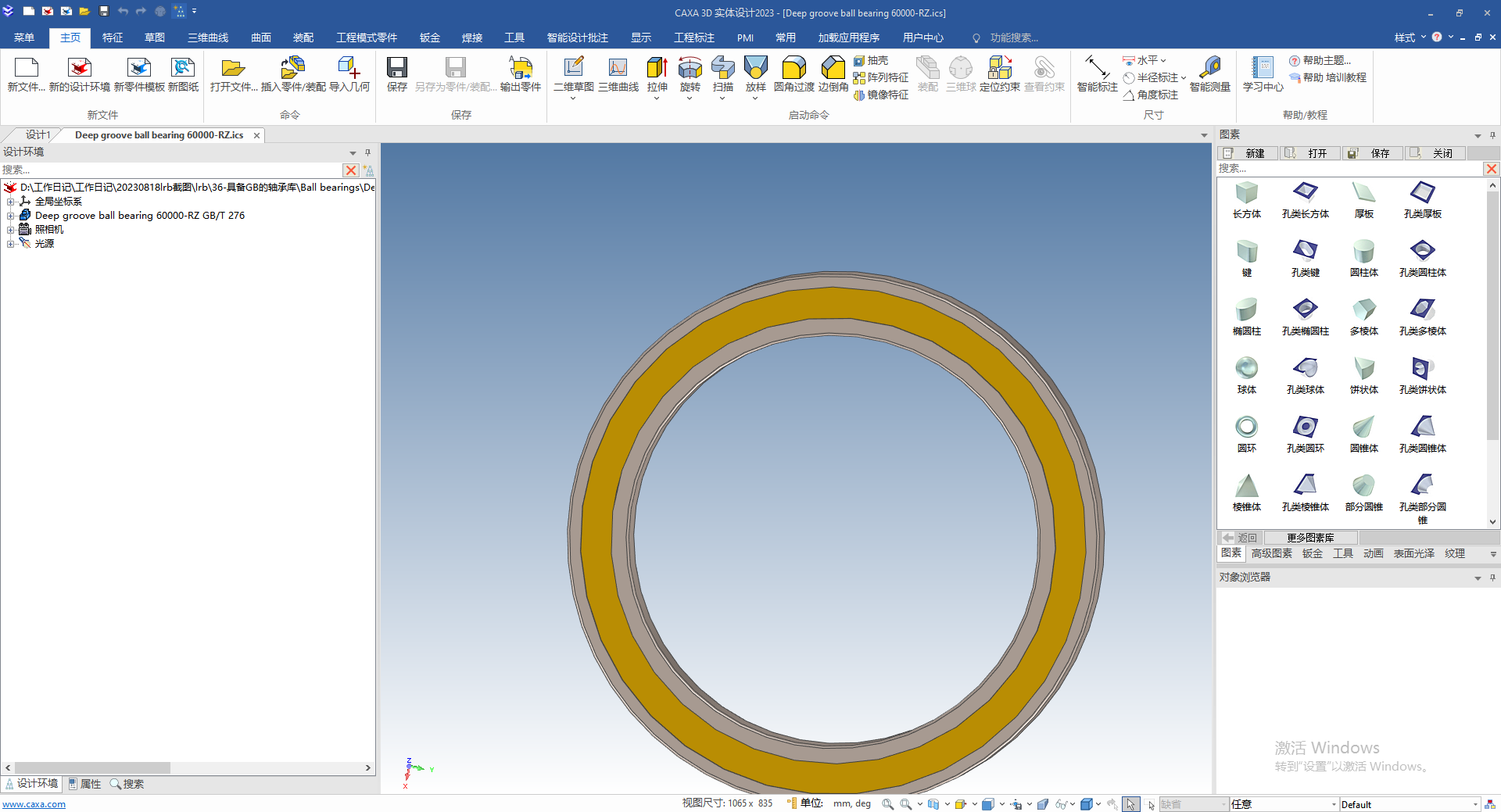Close the Deep groove ball bearing document tab
The height and width of the screenshot is (812, 1501).
[x=256, y=135]
